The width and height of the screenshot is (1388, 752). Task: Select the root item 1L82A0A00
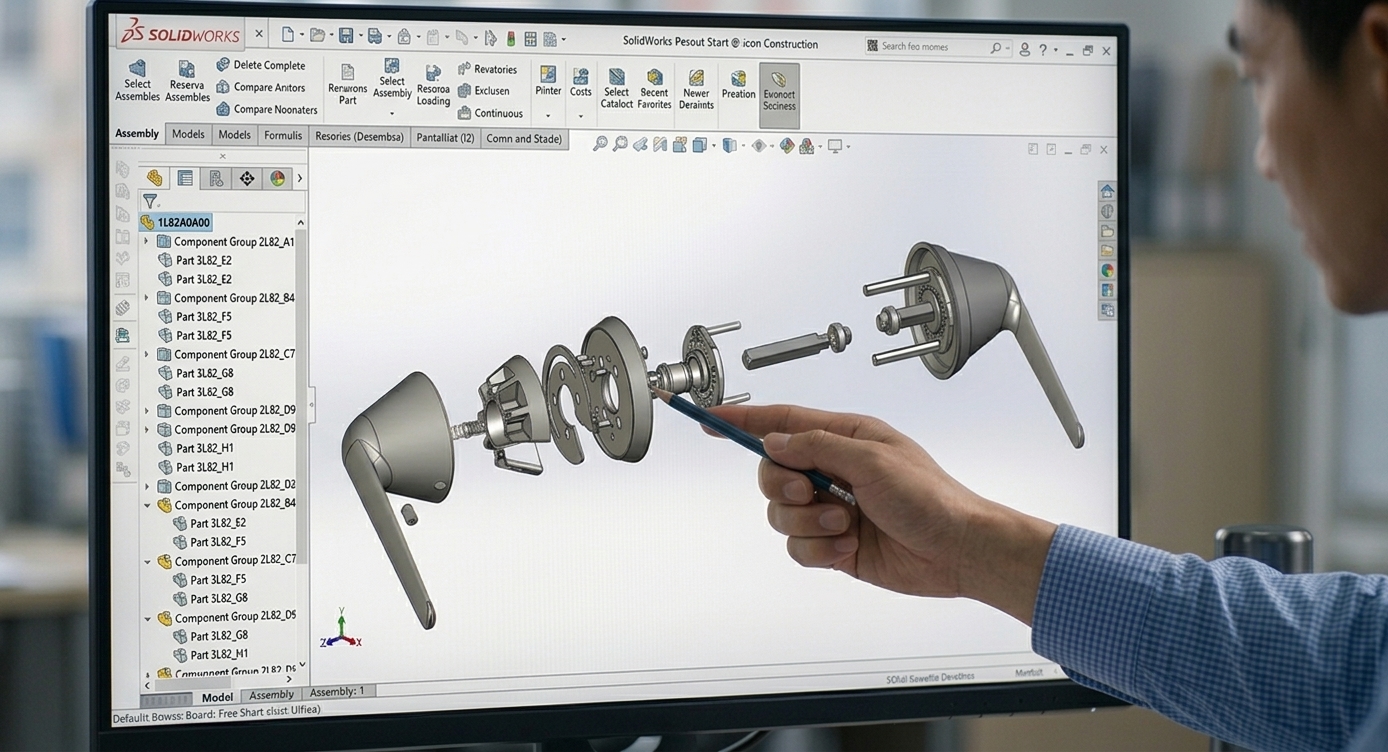pyautogui.click(x=176, y=222)
